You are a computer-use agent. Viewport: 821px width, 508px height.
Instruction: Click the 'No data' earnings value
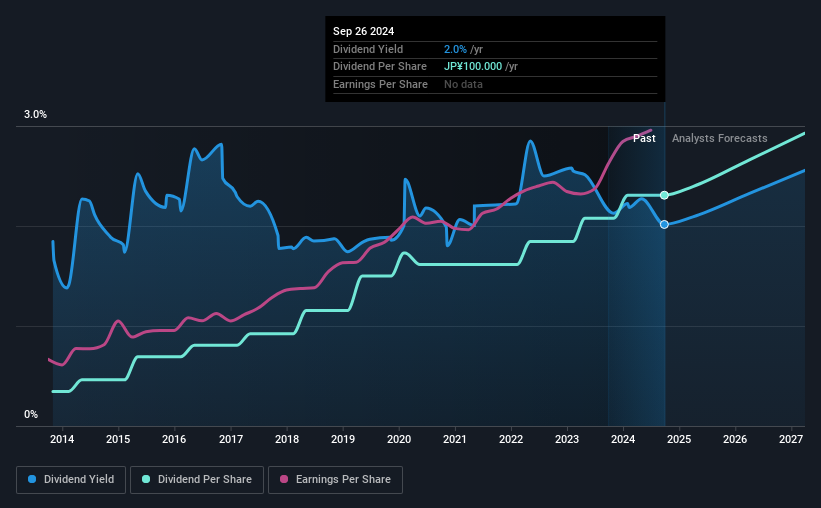[463, 84]
